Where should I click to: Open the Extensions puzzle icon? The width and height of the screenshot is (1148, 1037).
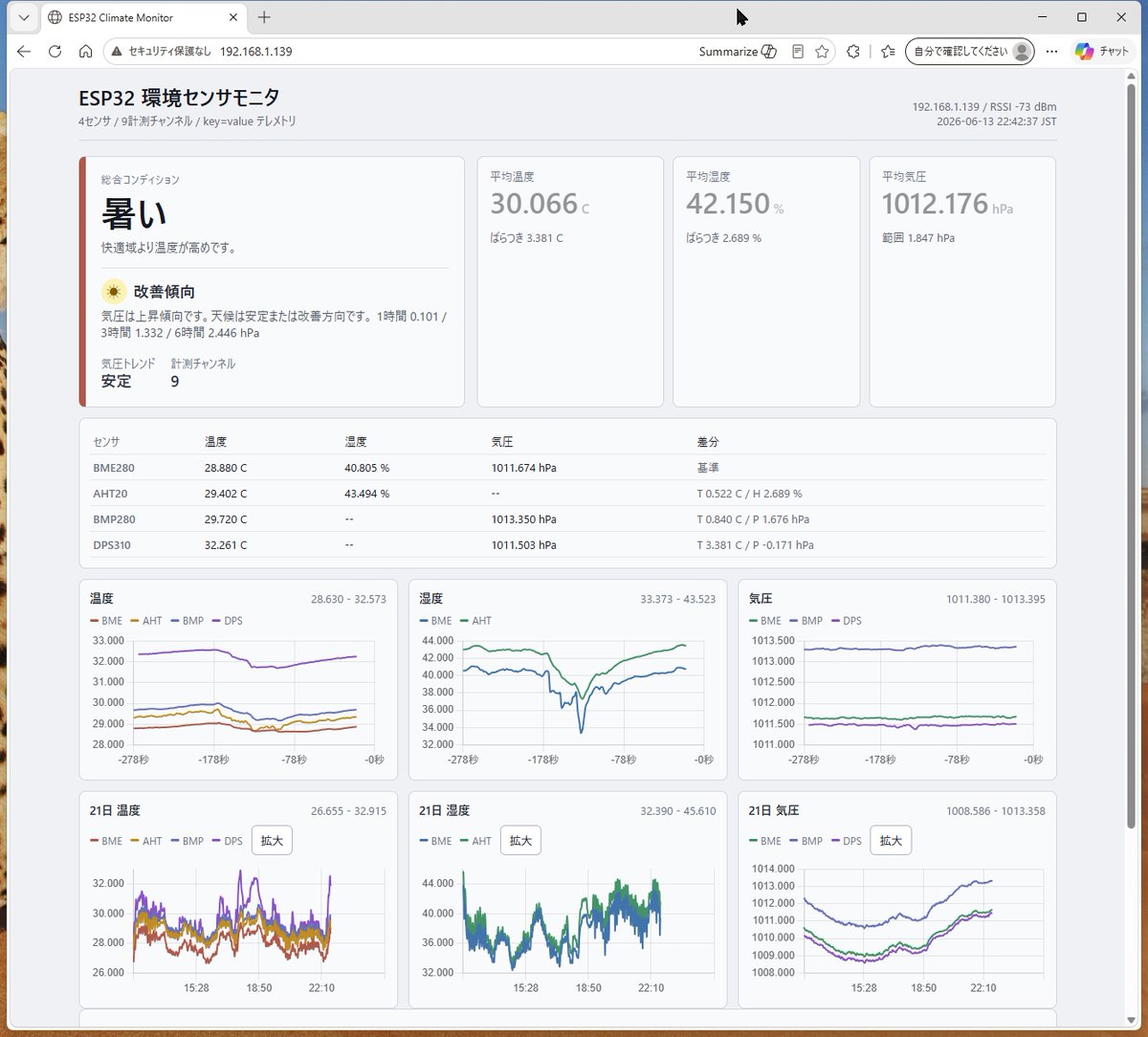click(853, 52)
